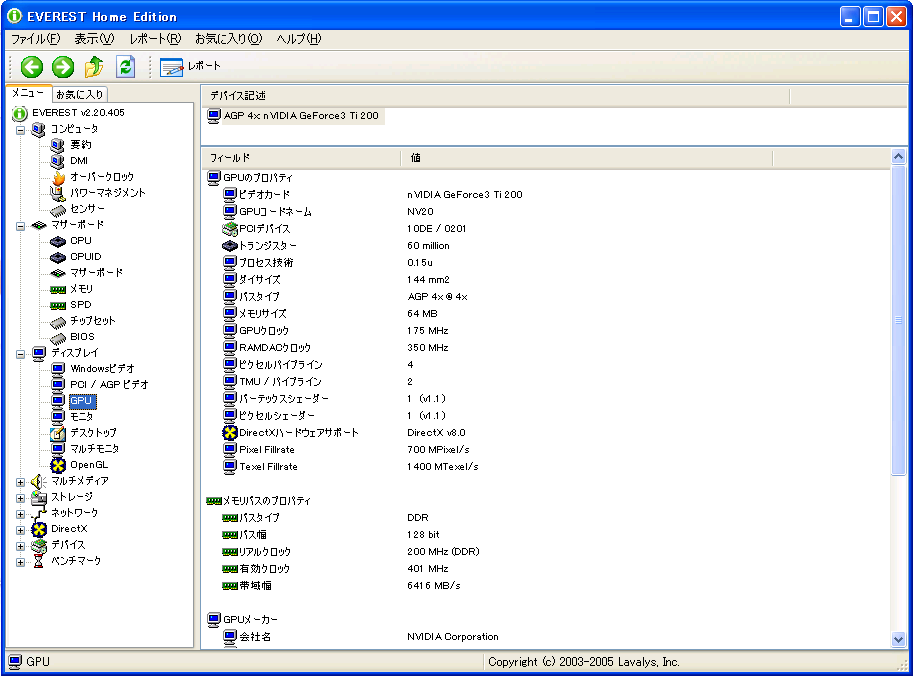Image resolution: width=913 pixels, height=676 pixels.
Task: Select the highlighted GPU tree item
Action: click(82, 401)
